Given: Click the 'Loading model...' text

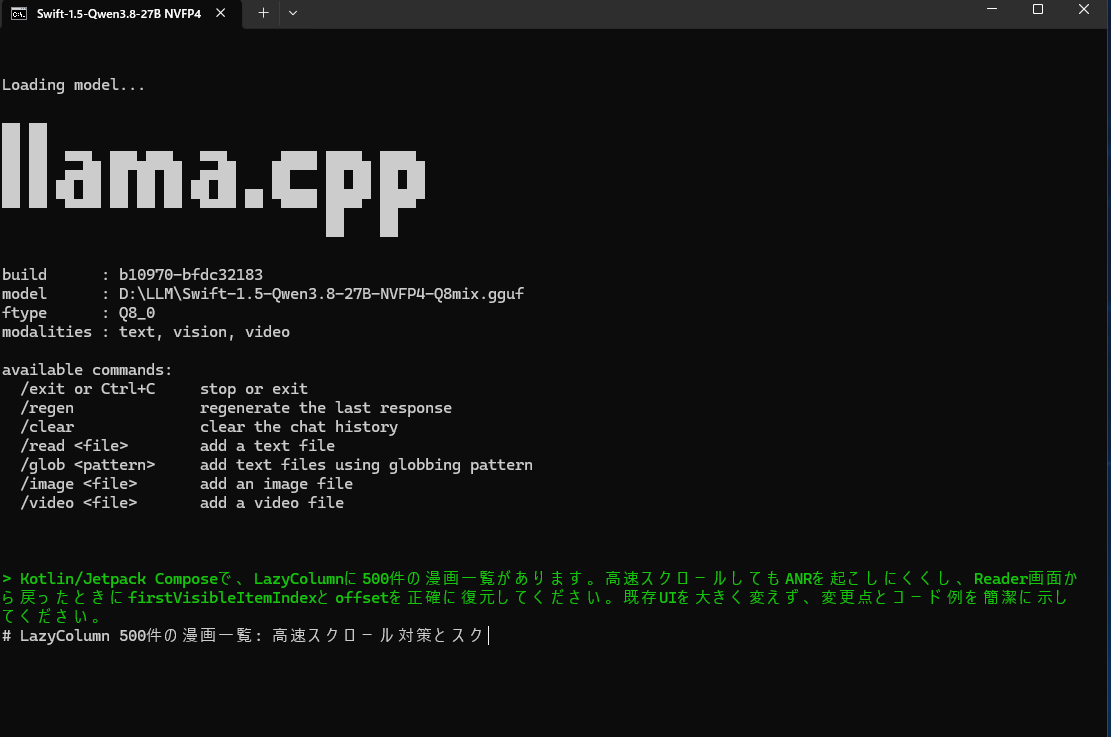Looking at the screenshot, I should (x=74, y=85).
